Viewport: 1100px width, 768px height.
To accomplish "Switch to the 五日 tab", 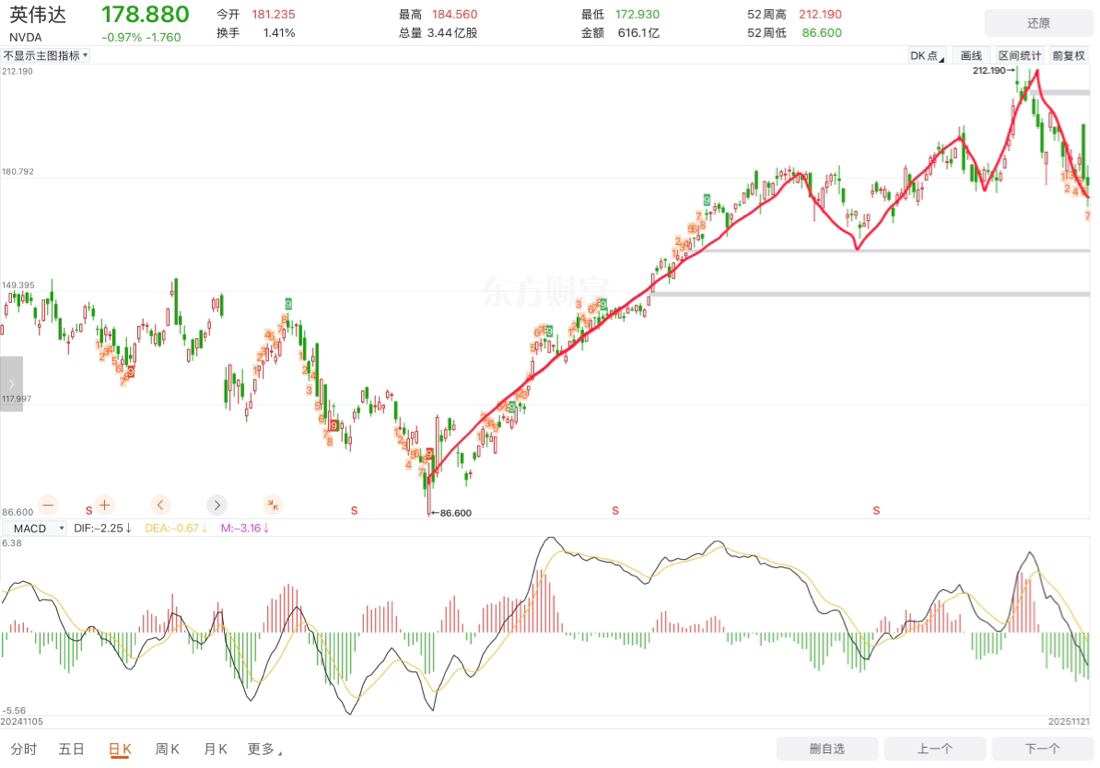I will click(72, 749).
